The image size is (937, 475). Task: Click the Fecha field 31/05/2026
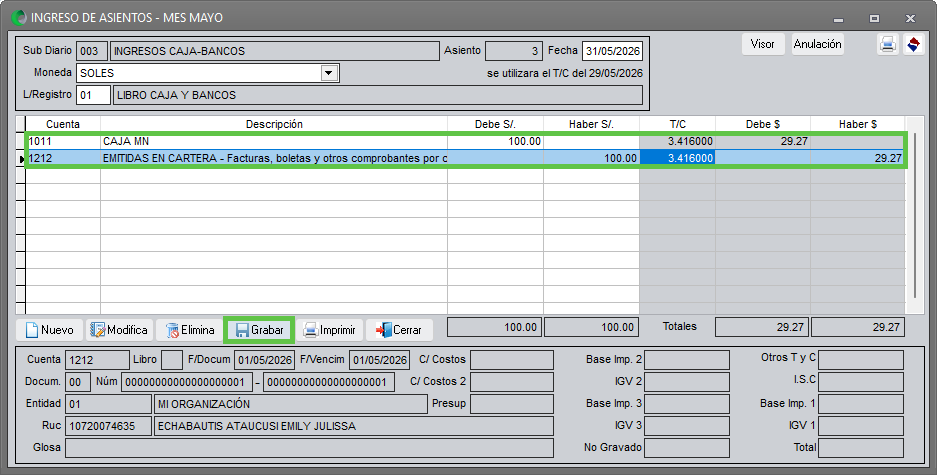click(x=613, y=51)
